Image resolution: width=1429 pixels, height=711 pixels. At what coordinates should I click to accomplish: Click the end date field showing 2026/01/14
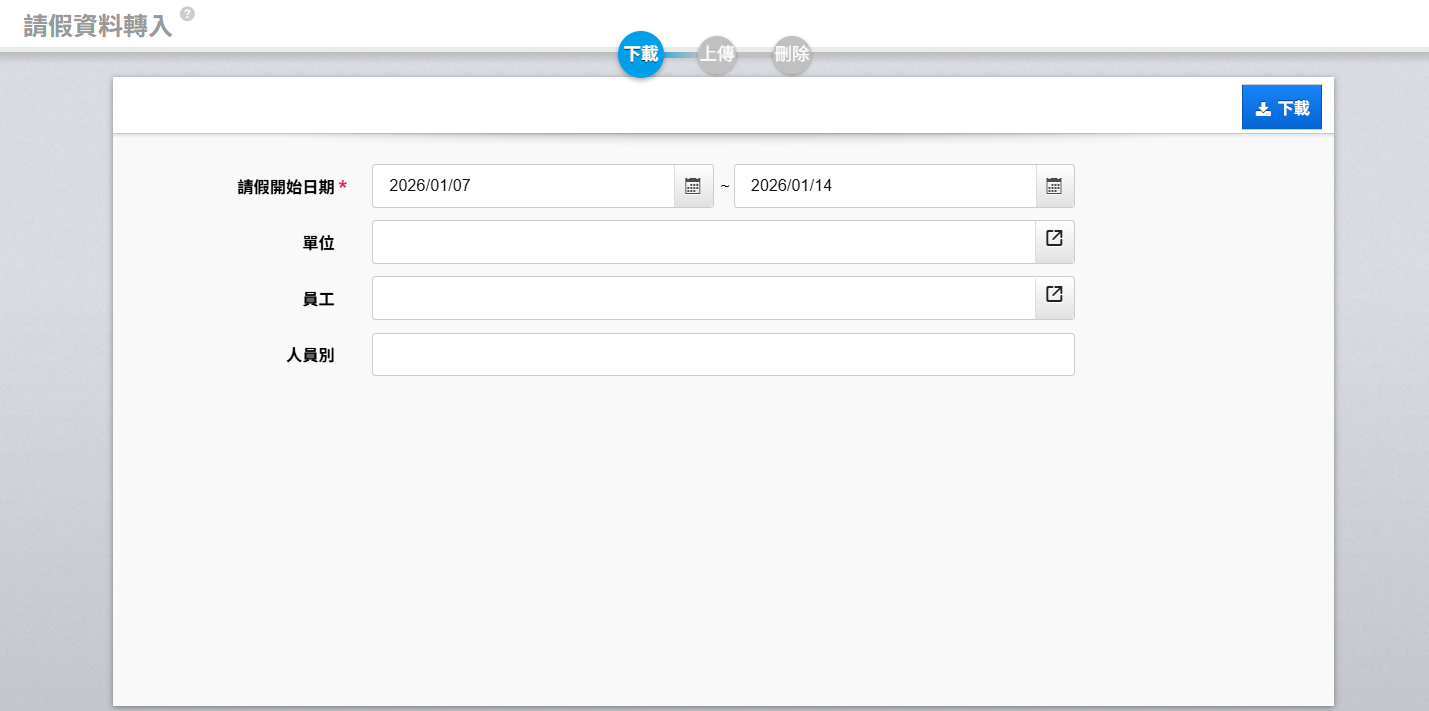884,186
